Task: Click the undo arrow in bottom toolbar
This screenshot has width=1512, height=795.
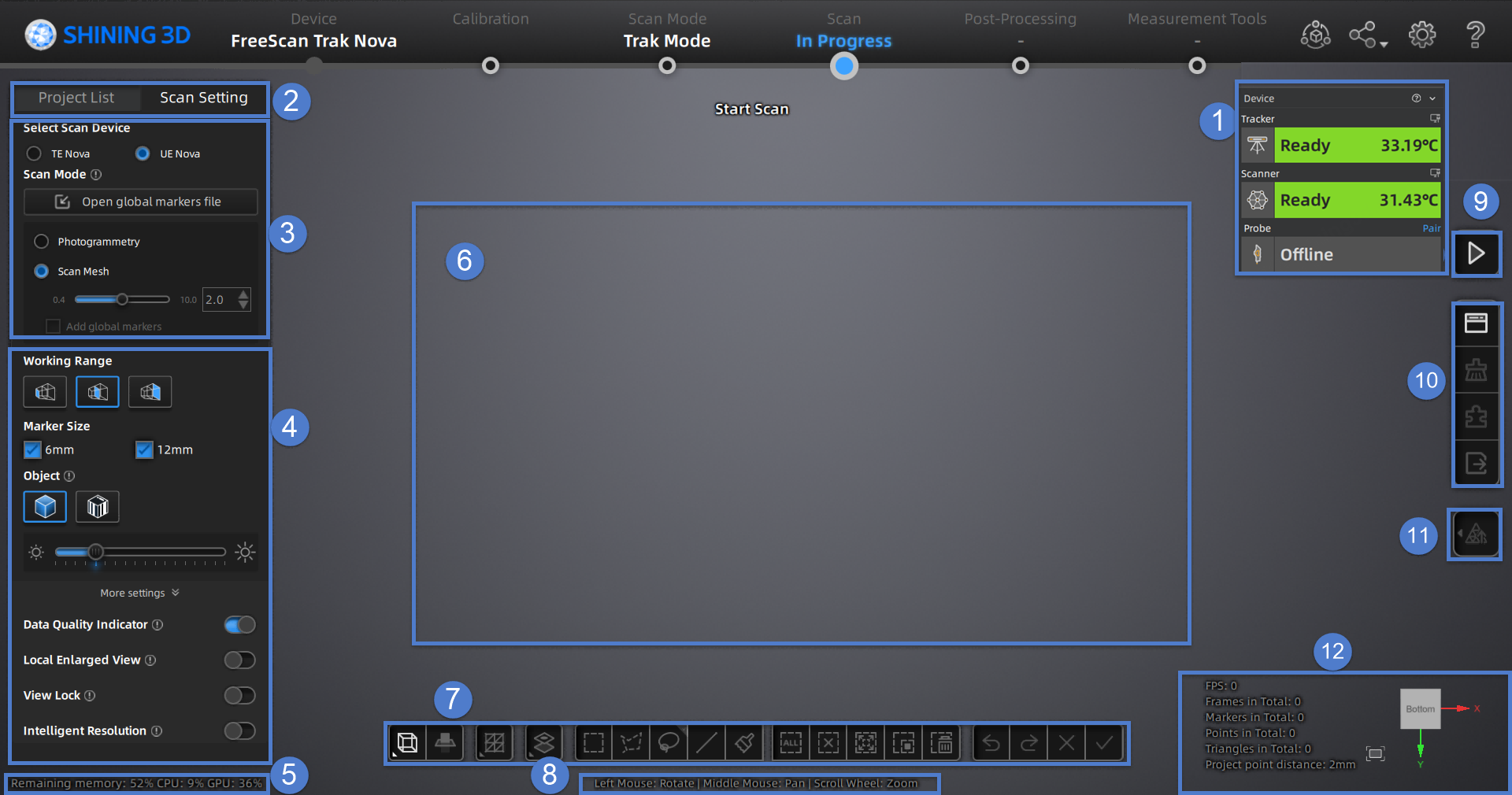Action: 991,742
